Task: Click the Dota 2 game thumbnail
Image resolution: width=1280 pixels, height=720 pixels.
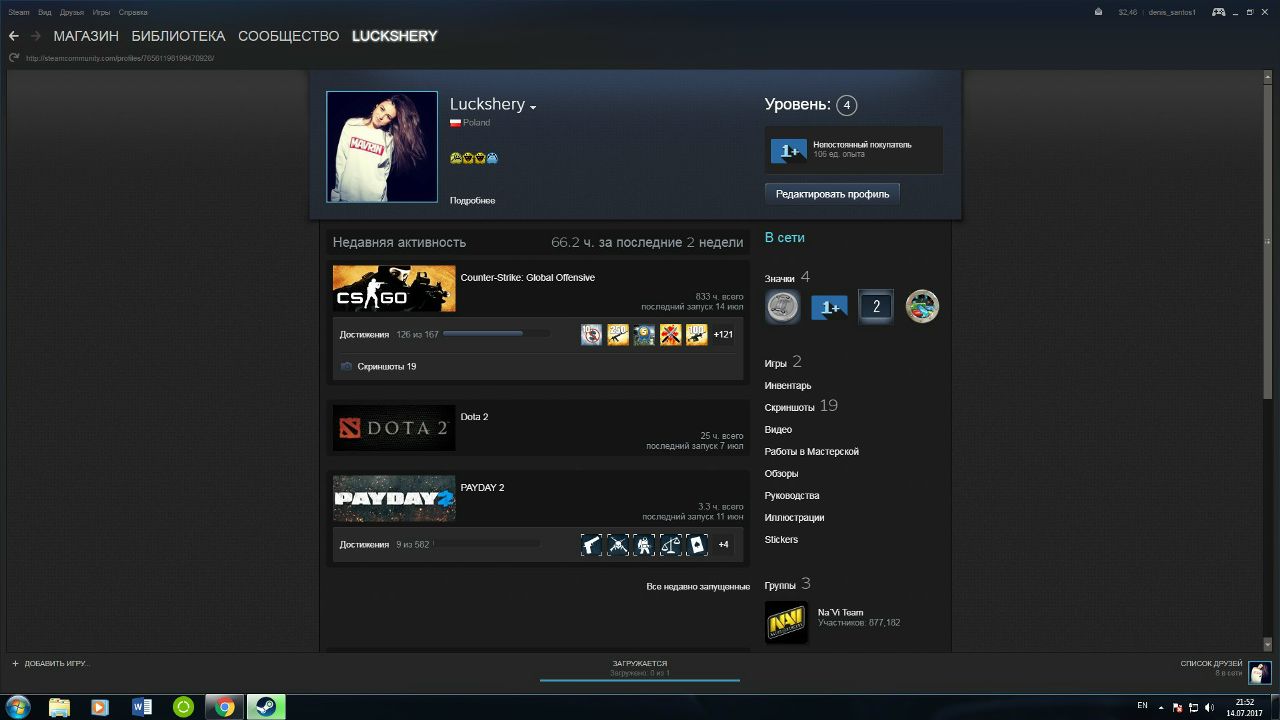Action: (394, 427)
